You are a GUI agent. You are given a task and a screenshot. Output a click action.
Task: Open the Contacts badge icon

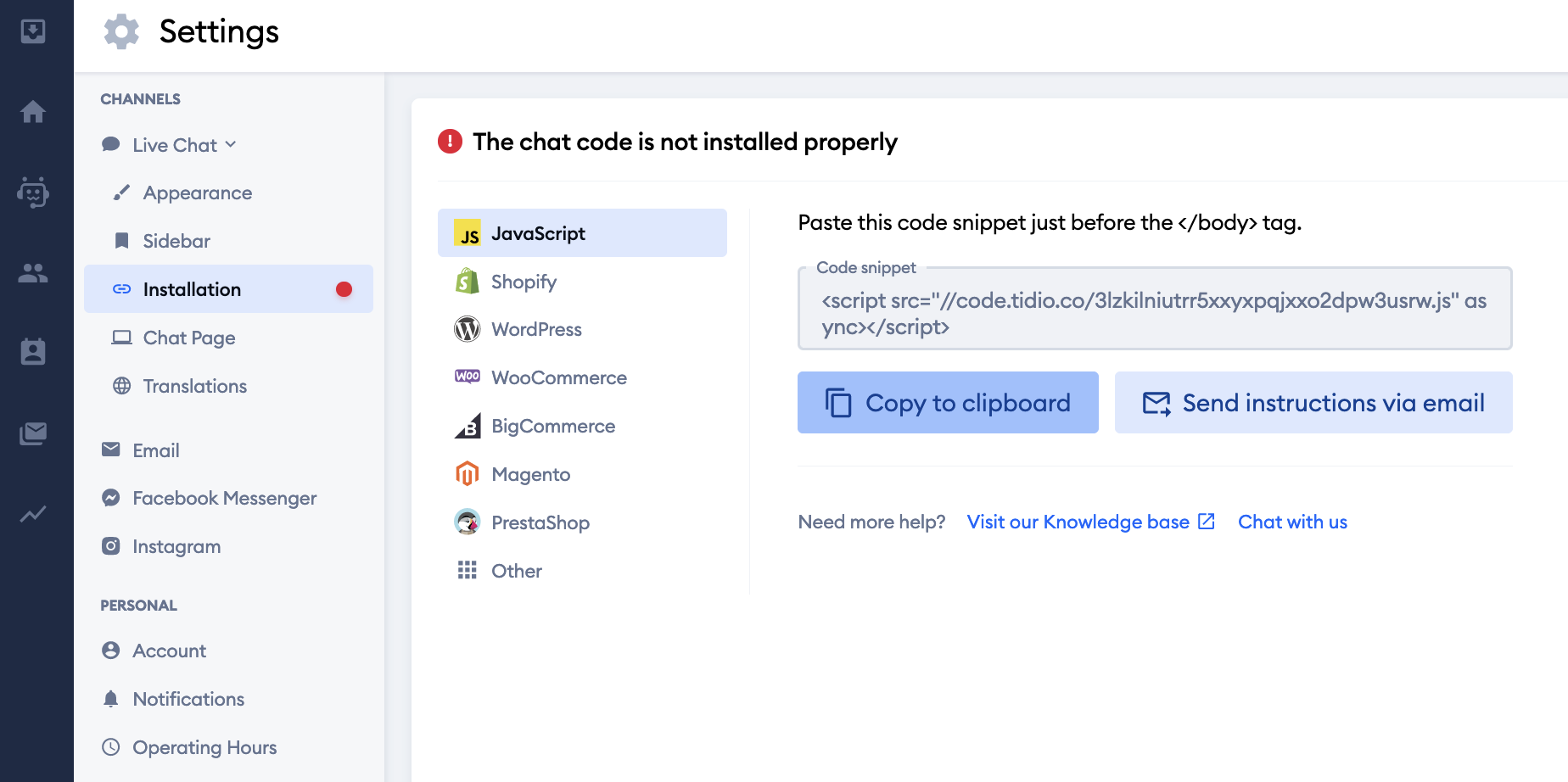click(33, 351)
